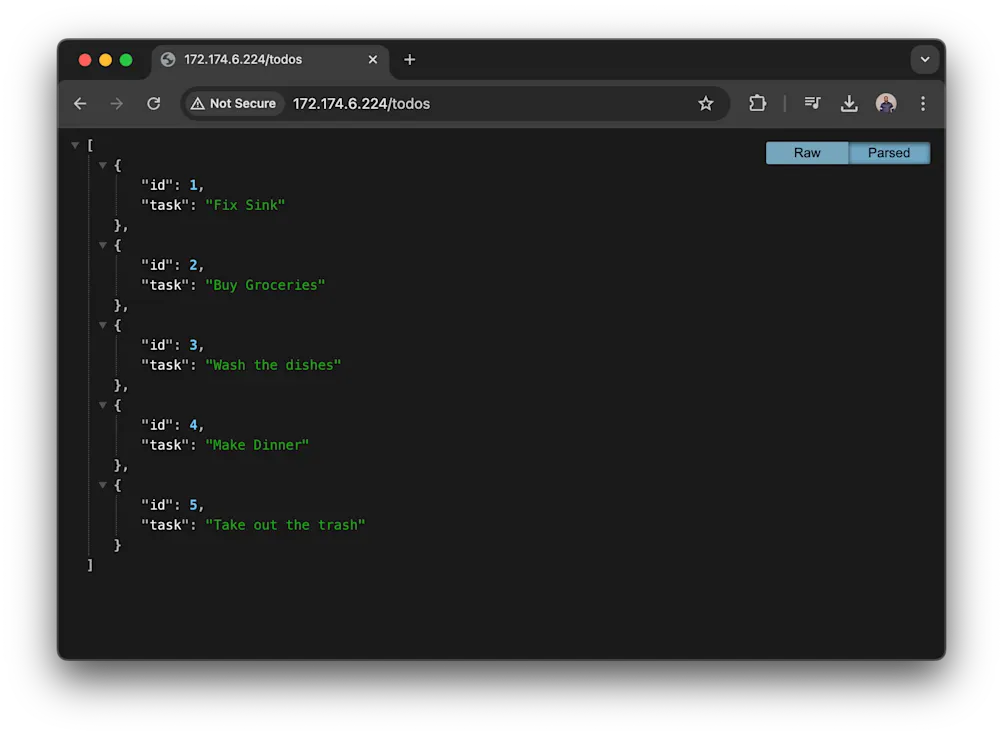Go back to the previous page

[80, 103]
